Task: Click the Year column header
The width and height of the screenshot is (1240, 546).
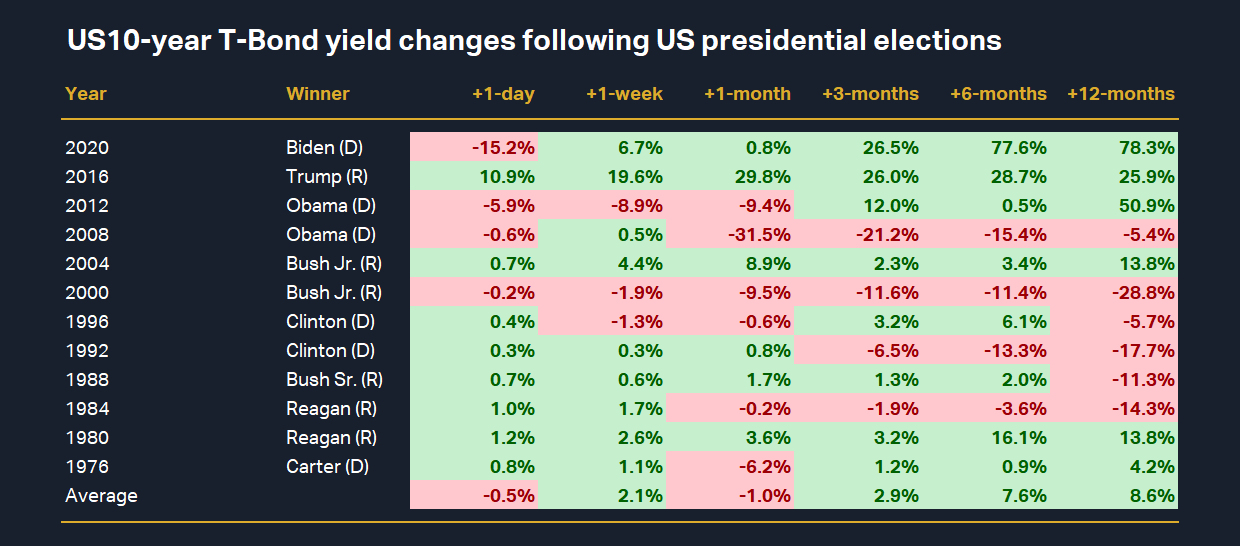Action: [86, 94]
